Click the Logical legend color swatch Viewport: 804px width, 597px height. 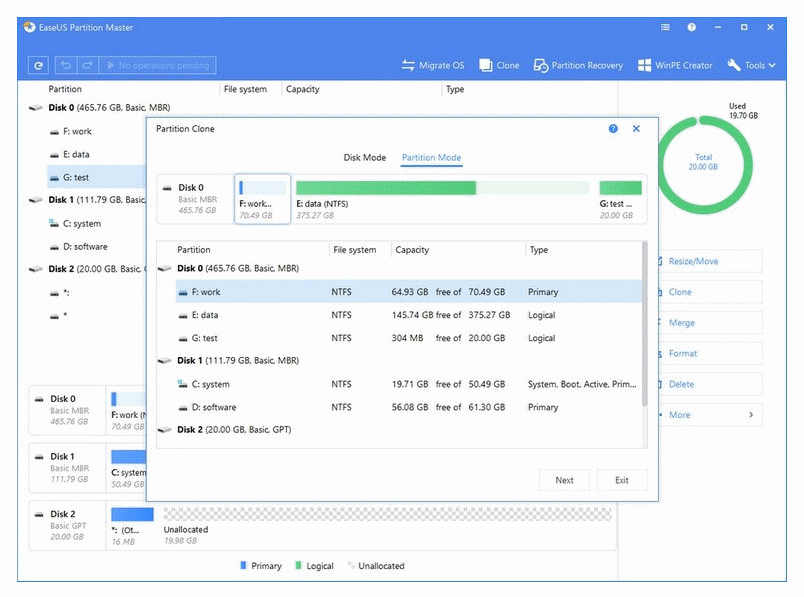[x=298, y=565]
